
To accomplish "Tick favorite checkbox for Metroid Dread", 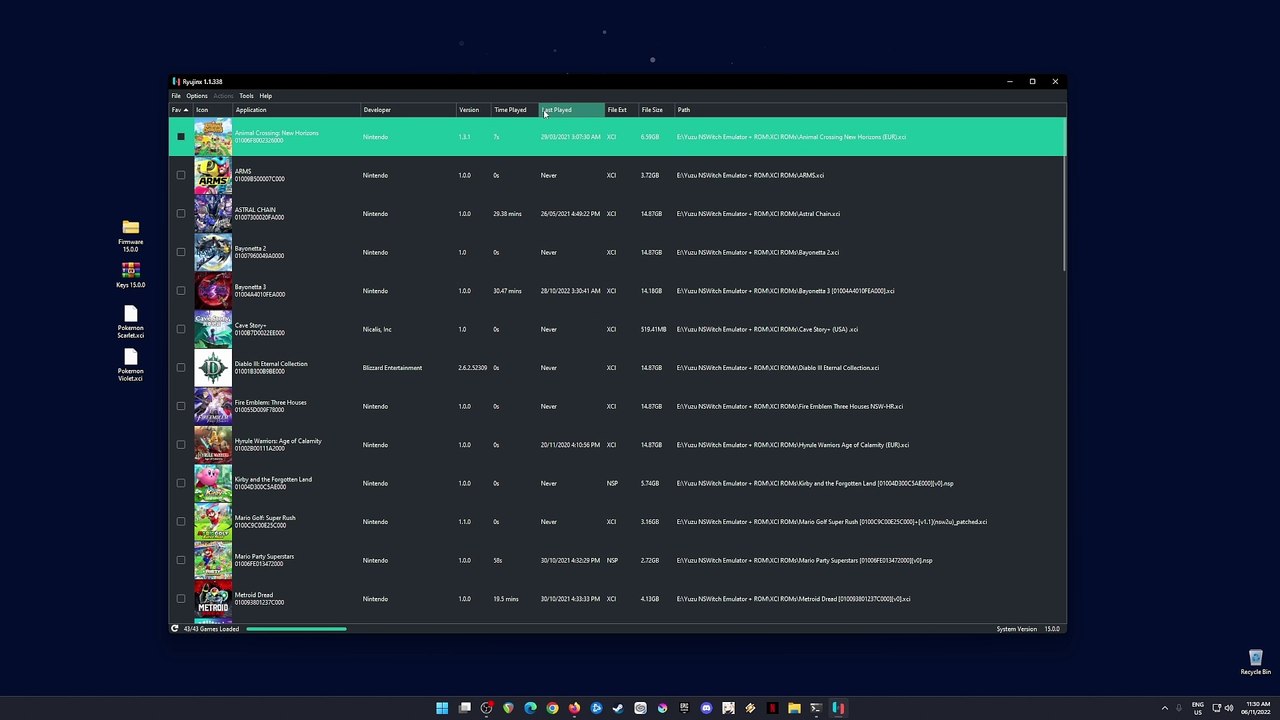I will pos(181,599).
